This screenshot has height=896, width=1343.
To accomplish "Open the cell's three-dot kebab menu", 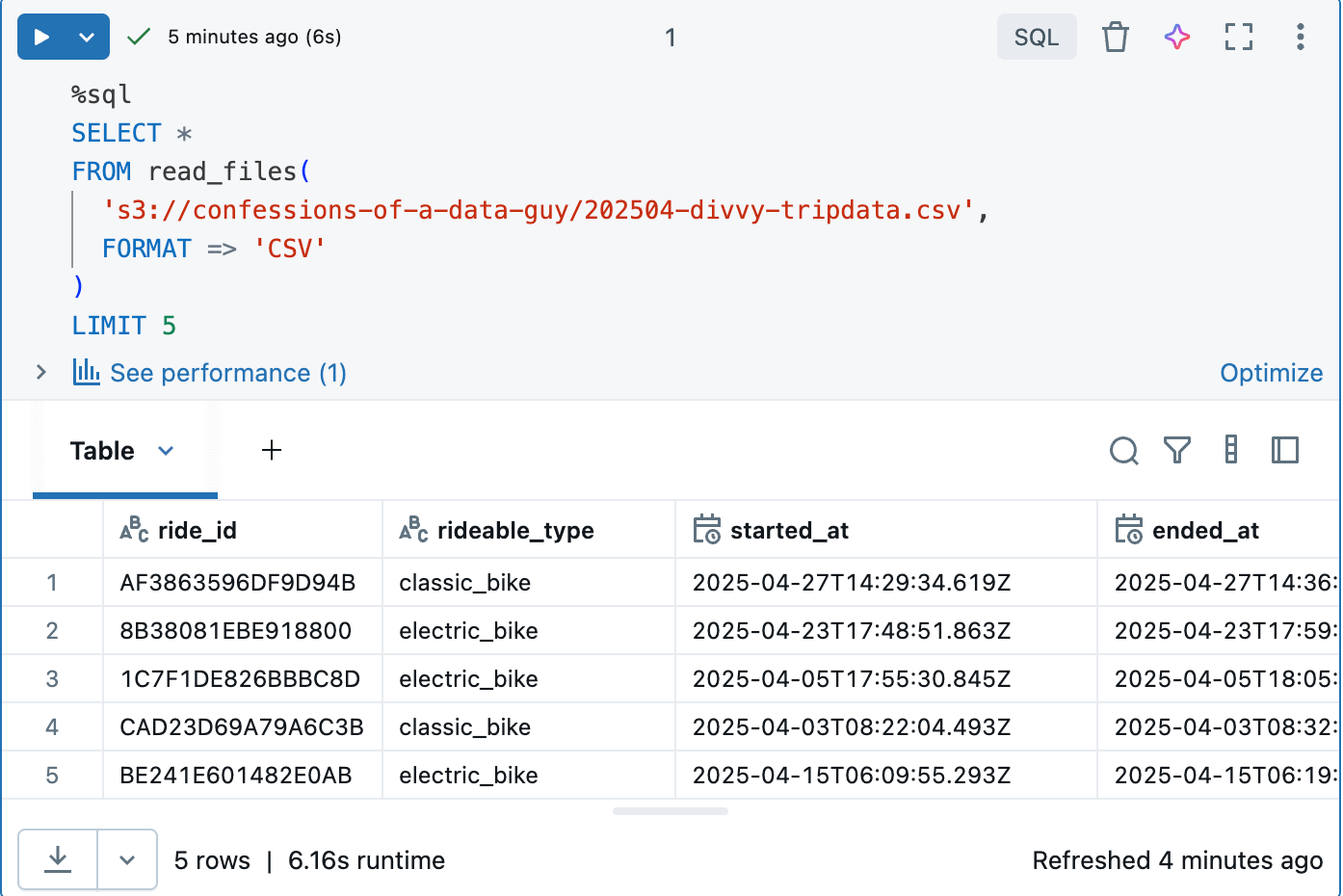I will pos(1301,37).
